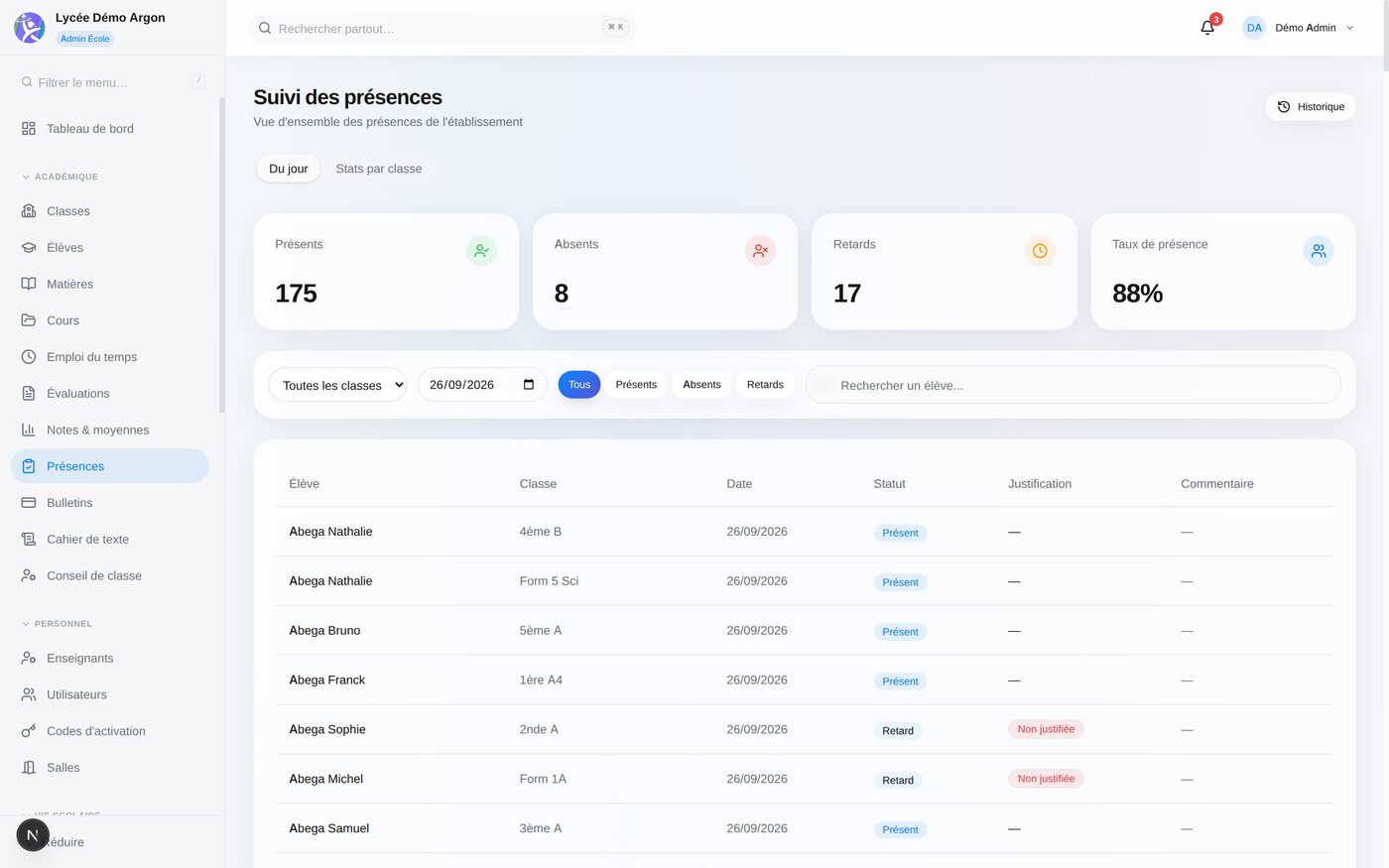The width and height of the screenshot is (1389, 868).
Task: Open the Démo Admin user menu
Action: coord(1299,28)
